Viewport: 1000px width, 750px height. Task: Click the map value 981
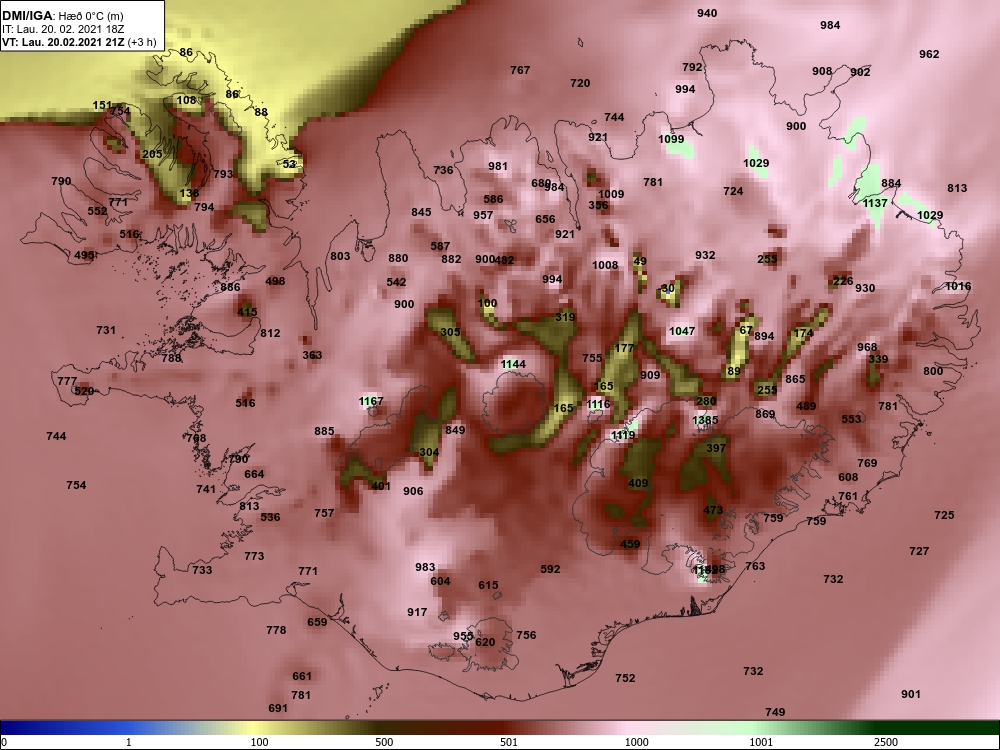(x=498, y=166)
